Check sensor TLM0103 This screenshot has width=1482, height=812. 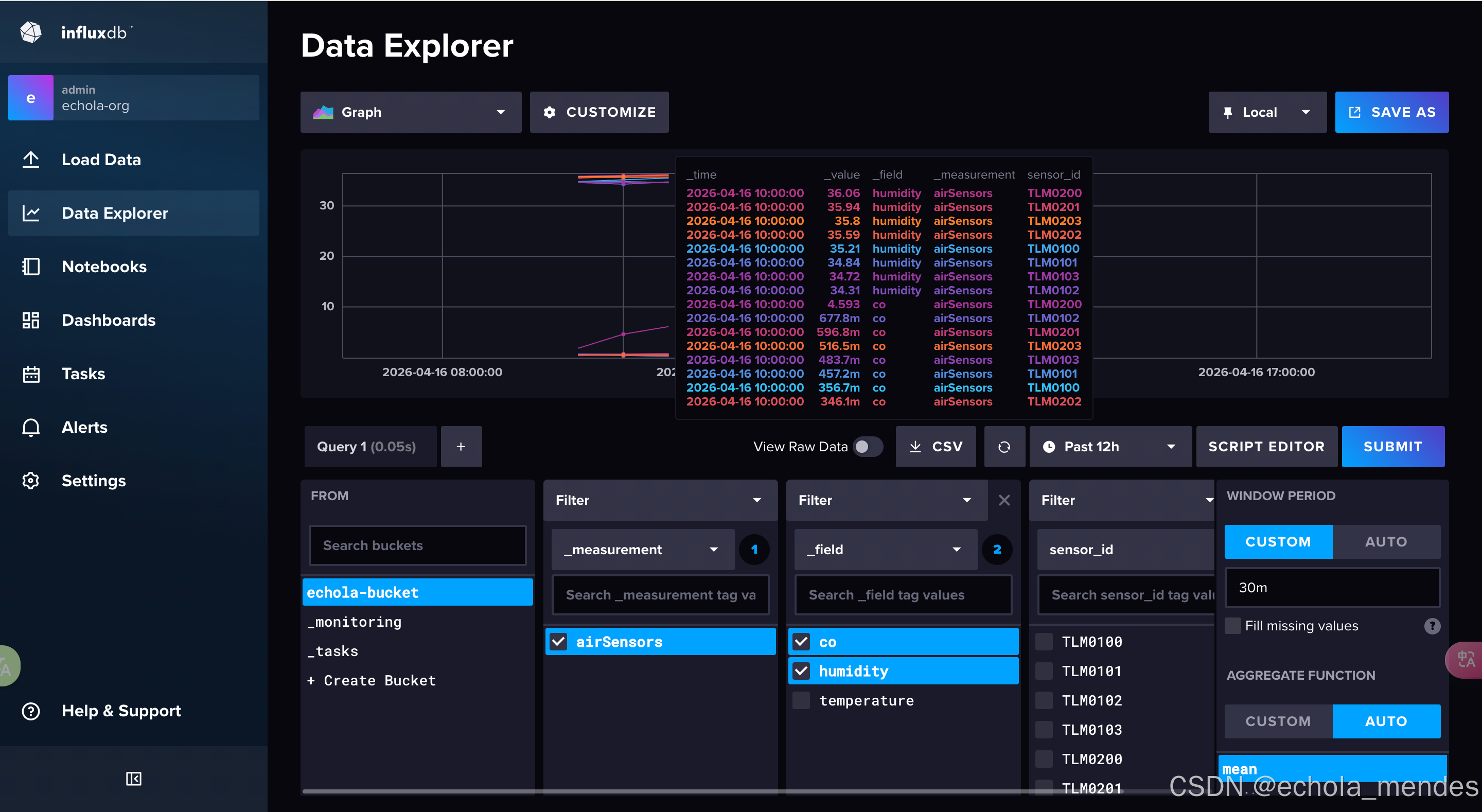[x=1044, y=730]
